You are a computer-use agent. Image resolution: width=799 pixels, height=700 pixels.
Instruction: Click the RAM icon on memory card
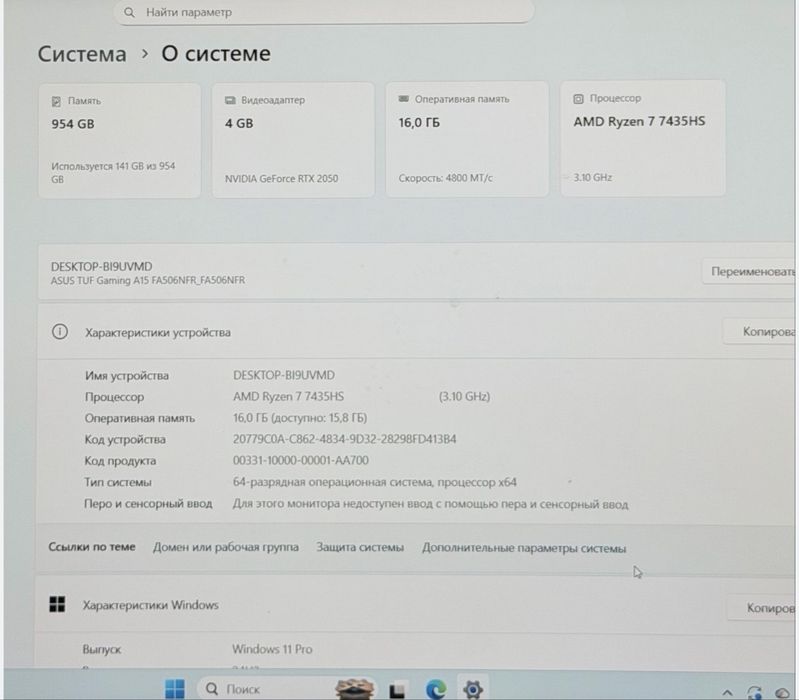coord(404,99)
